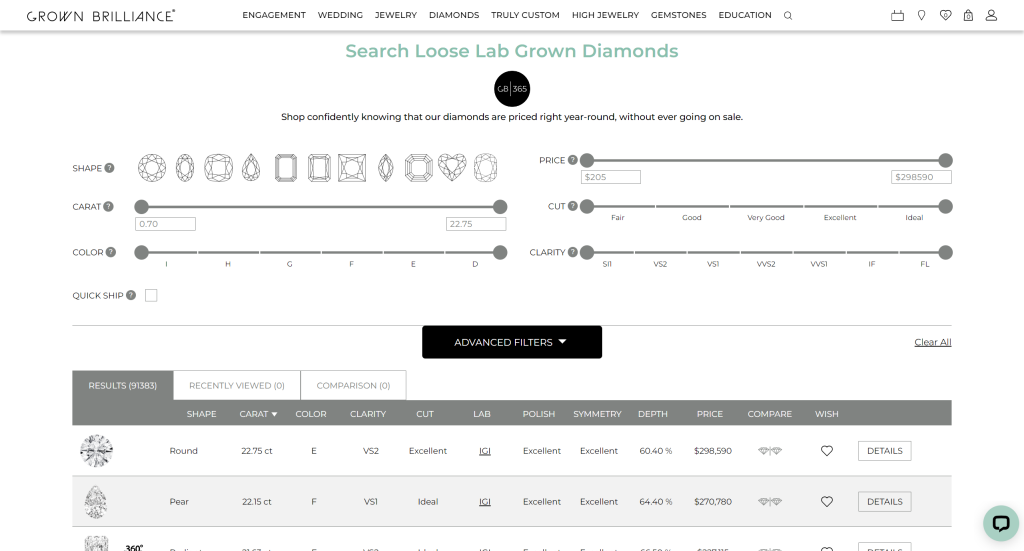Select the Asscher octagonal shape icon

tap(419, 168)
